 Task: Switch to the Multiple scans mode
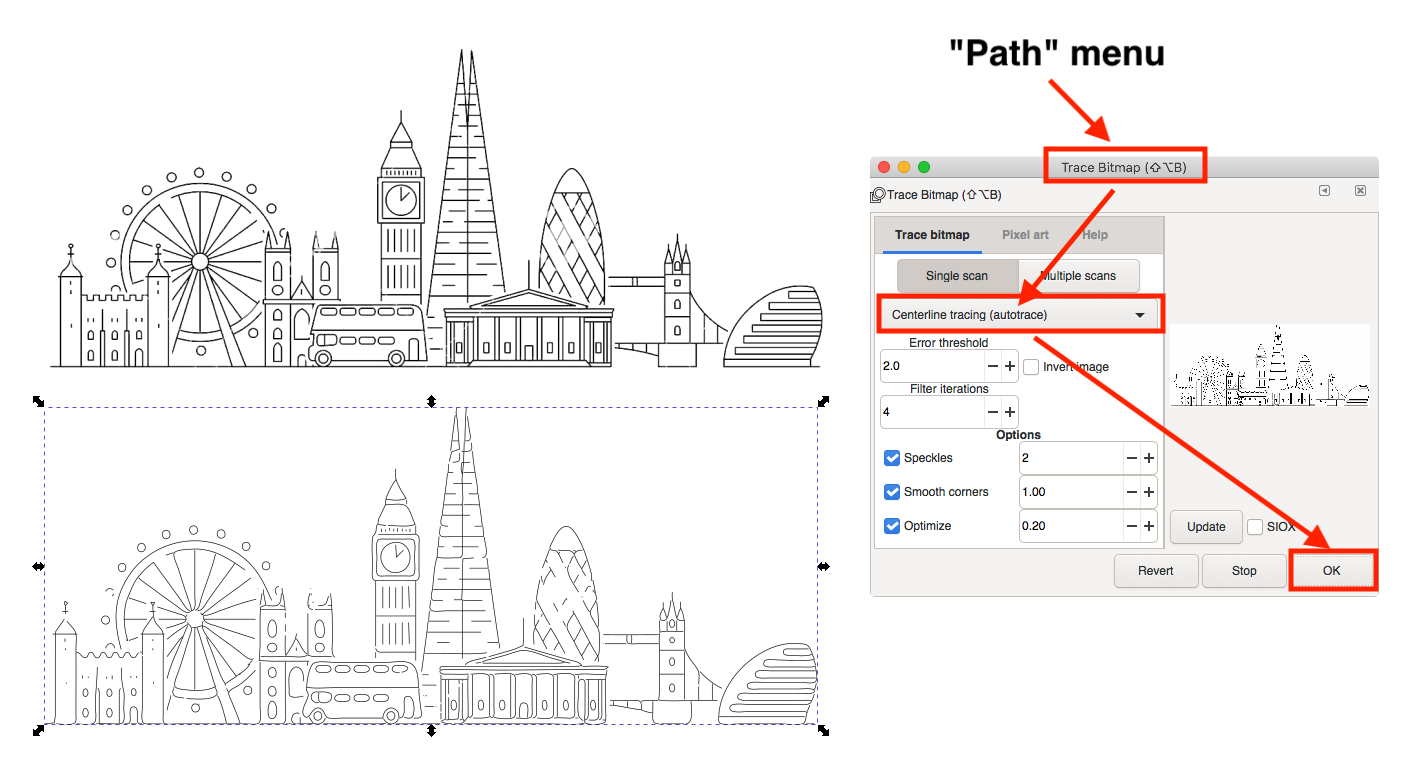[x=1078, y=275]
